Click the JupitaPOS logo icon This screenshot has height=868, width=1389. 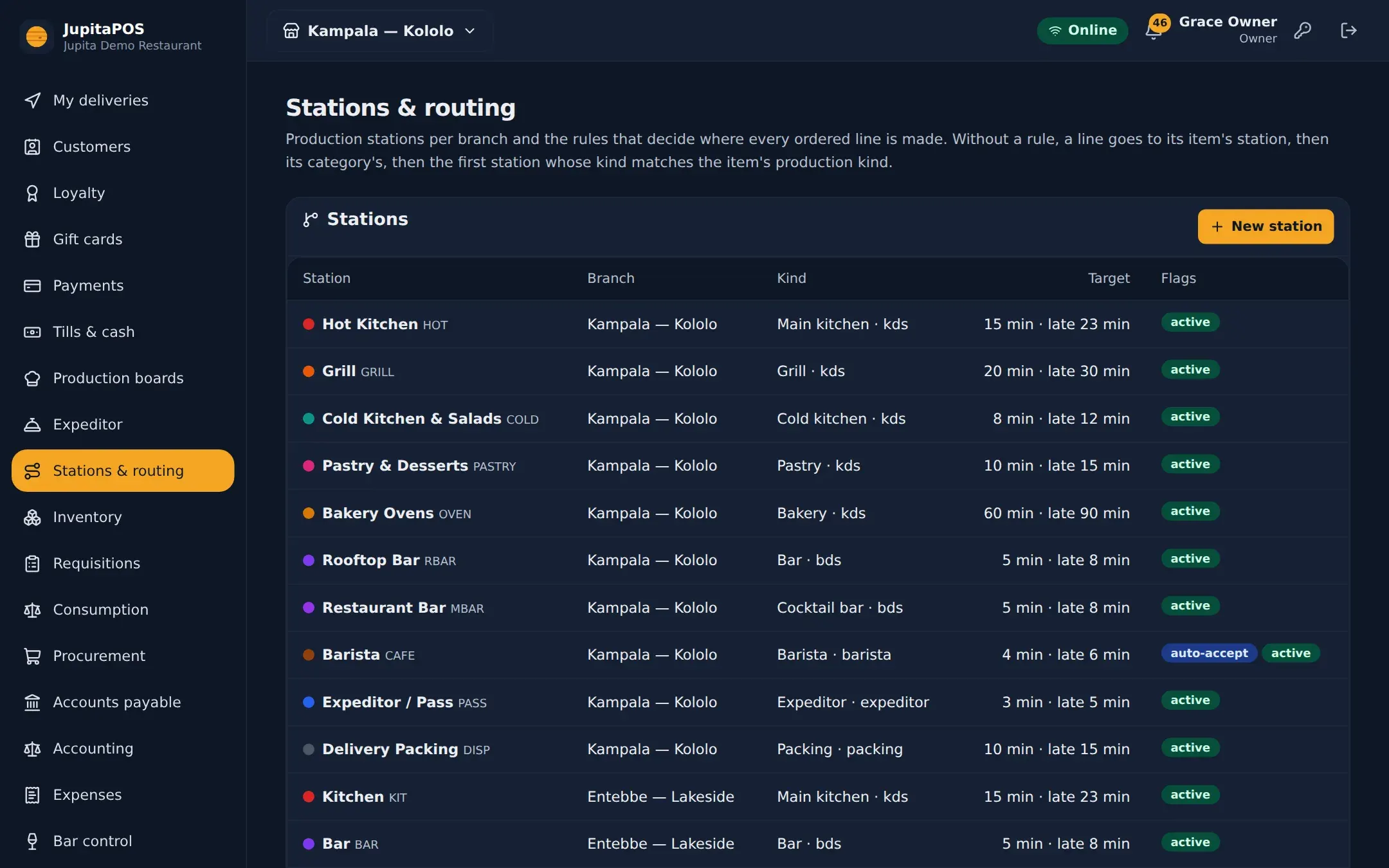[x=37, y=37]
